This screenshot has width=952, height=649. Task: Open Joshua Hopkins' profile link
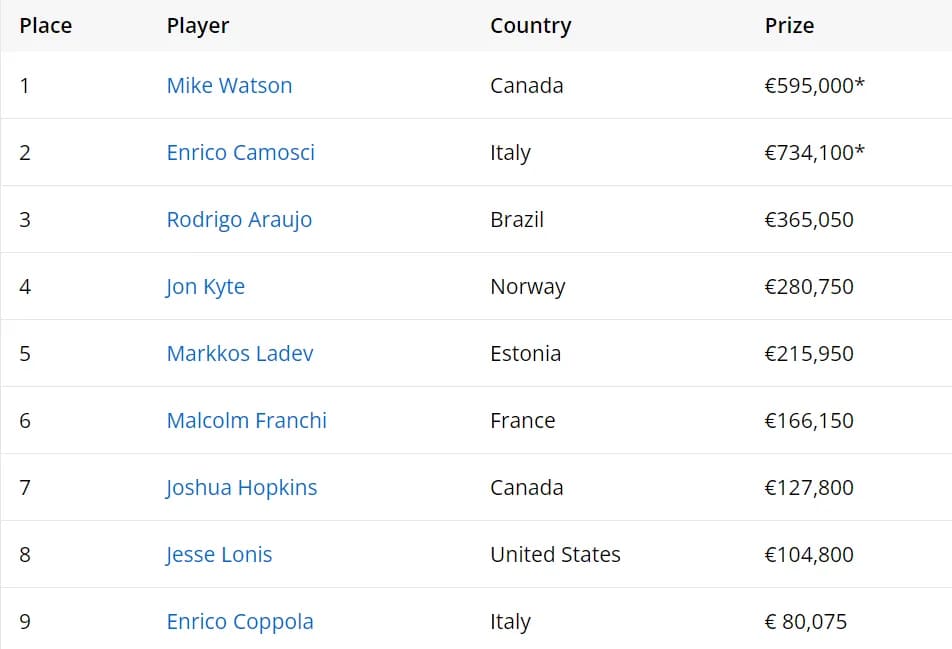coord(241,488)
